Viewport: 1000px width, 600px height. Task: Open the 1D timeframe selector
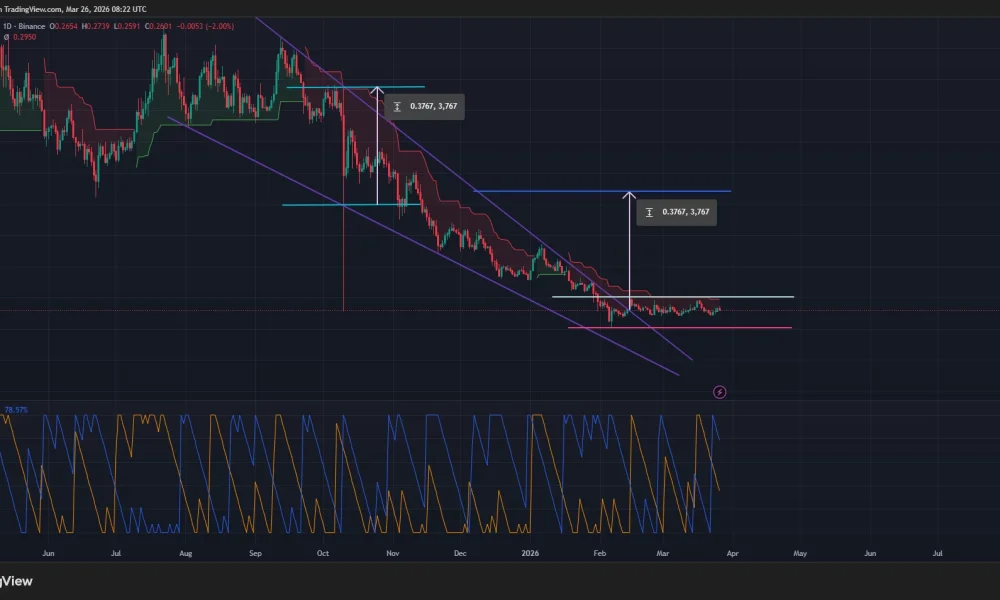point(8,26)
